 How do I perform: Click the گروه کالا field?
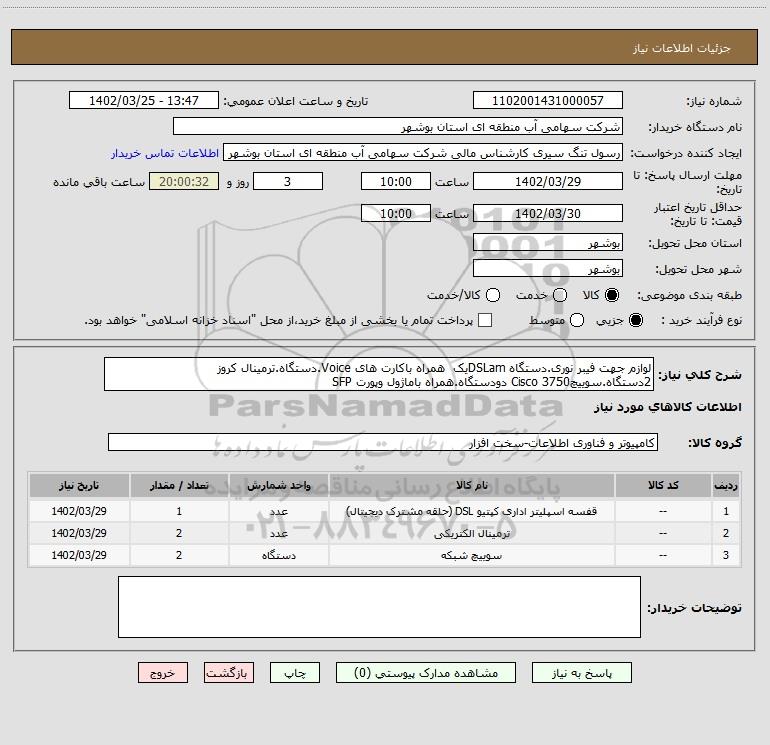coord(383,442)
